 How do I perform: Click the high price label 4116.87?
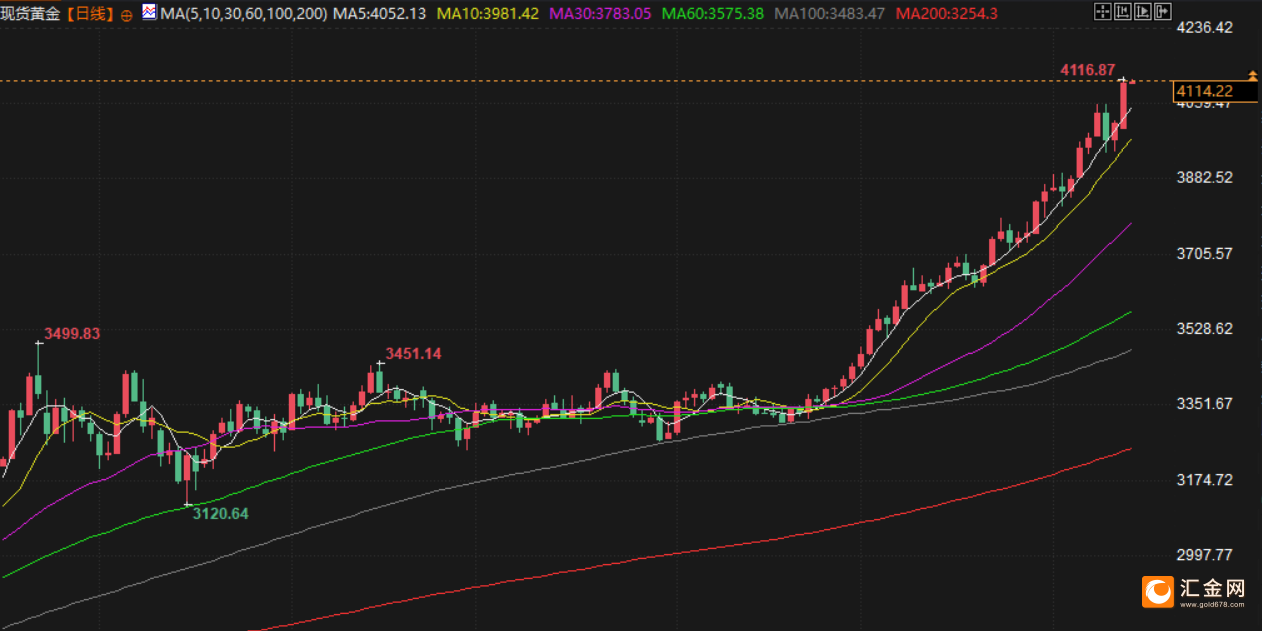(x=1087, y=70)
